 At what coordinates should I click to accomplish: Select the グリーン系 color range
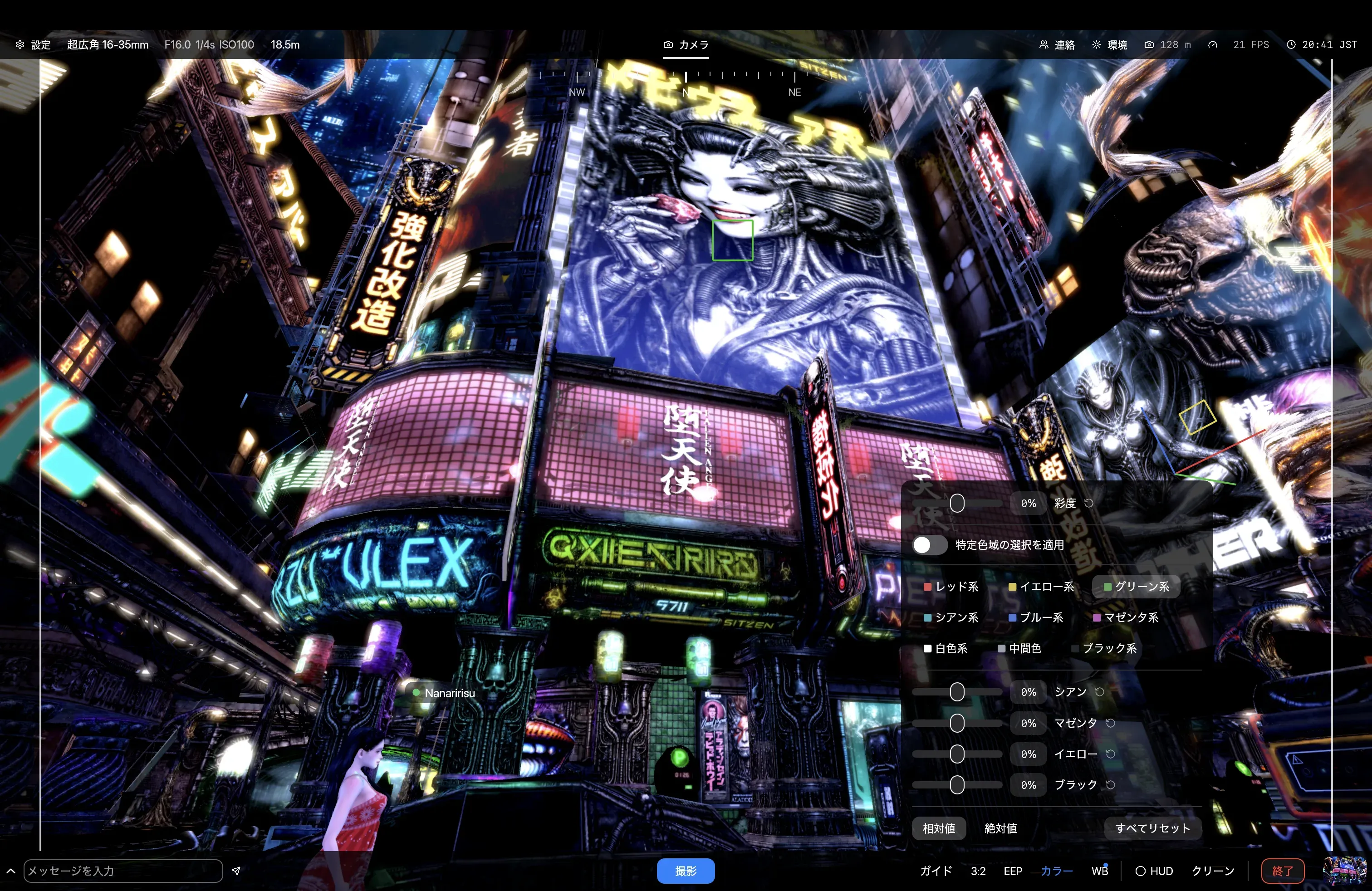pos(1136,587)
